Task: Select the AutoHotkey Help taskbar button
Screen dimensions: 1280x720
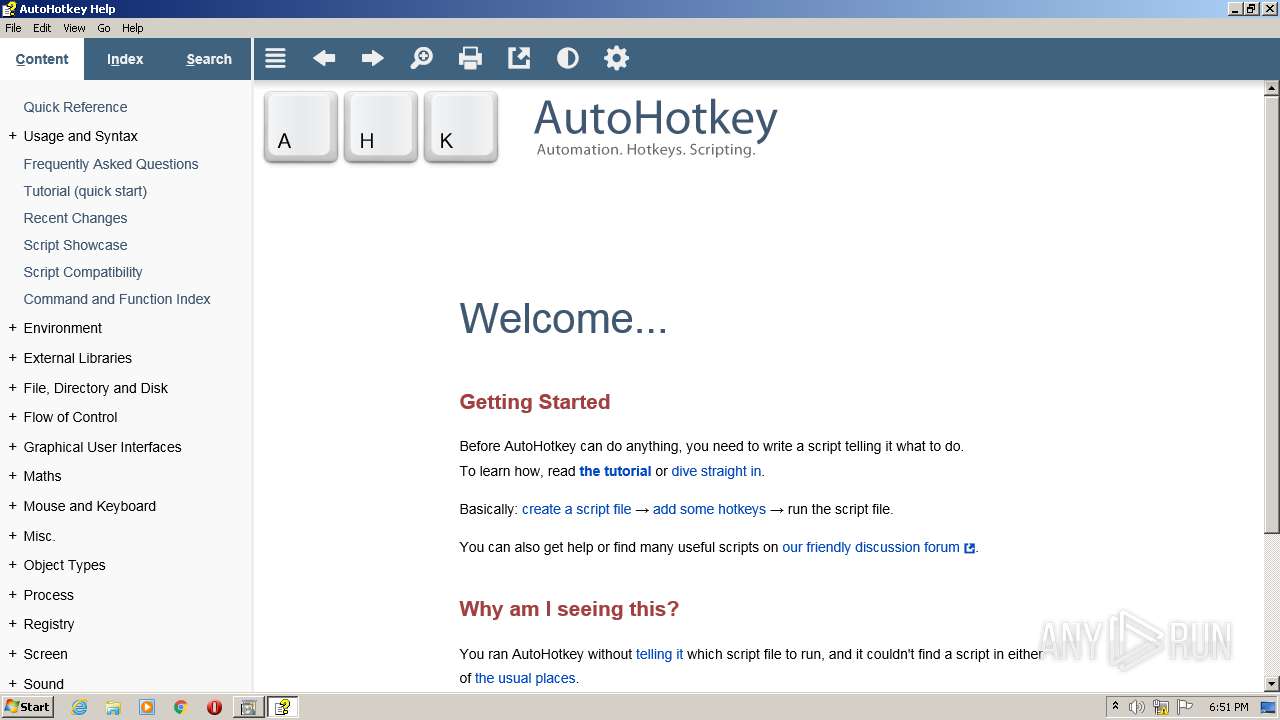Action: click(x=283, y=707)
